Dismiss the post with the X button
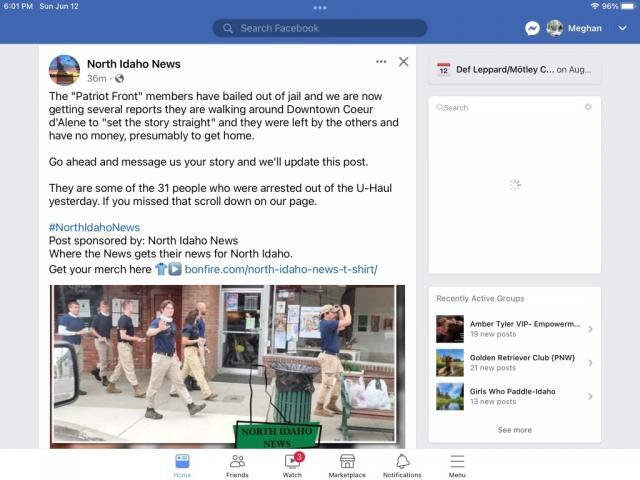 pos(404,62)
